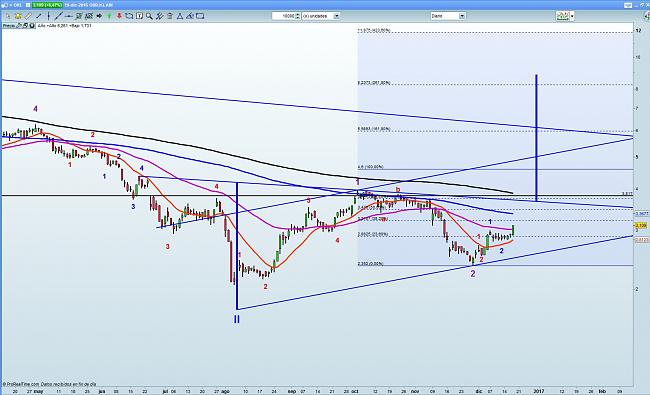This screenshot has width=650, height=395.
Task: Click the quantity input field
Action: click(x=284, y=16)
